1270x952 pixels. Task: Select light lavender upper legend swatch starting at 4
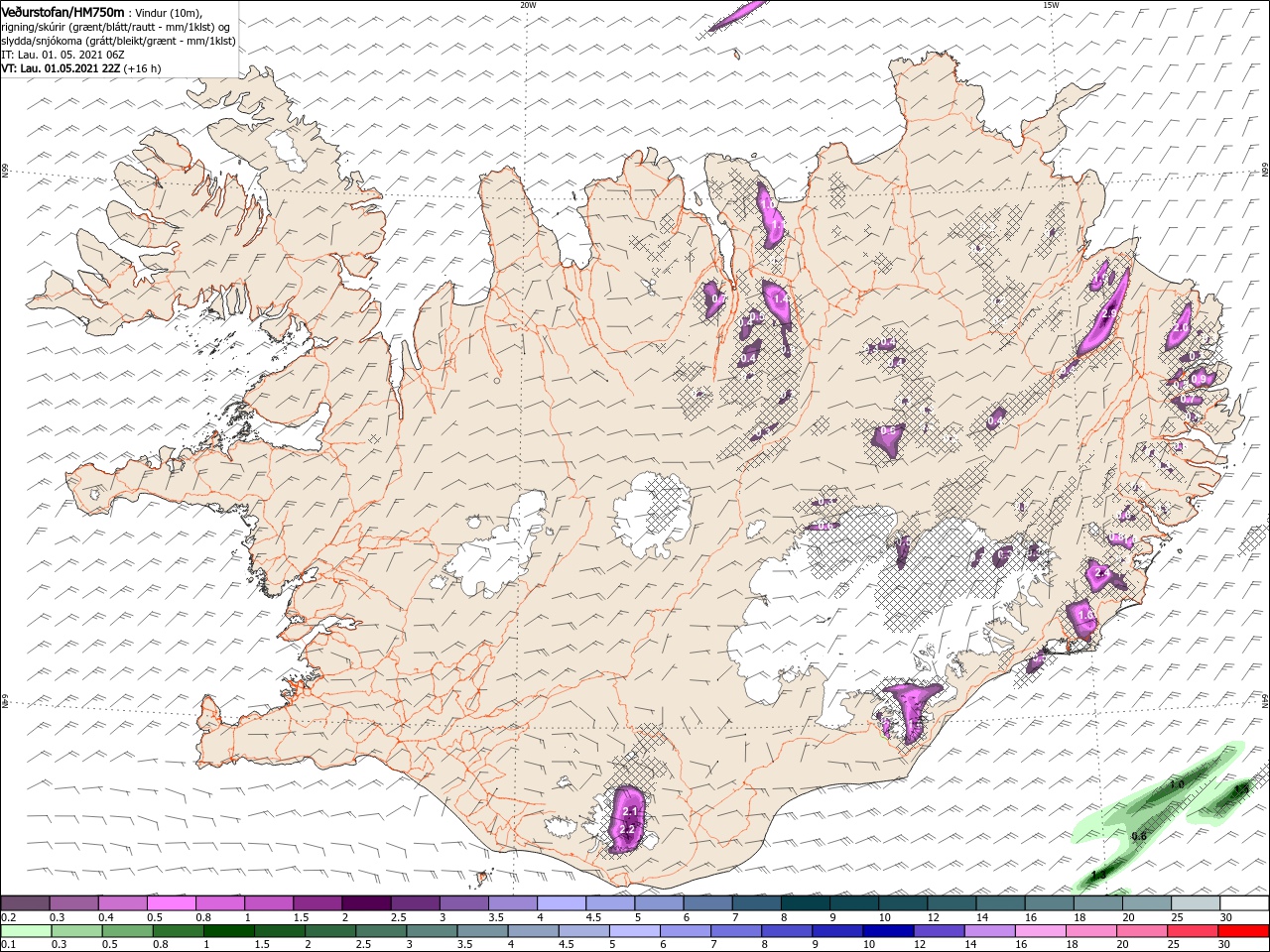coord(561,903)
